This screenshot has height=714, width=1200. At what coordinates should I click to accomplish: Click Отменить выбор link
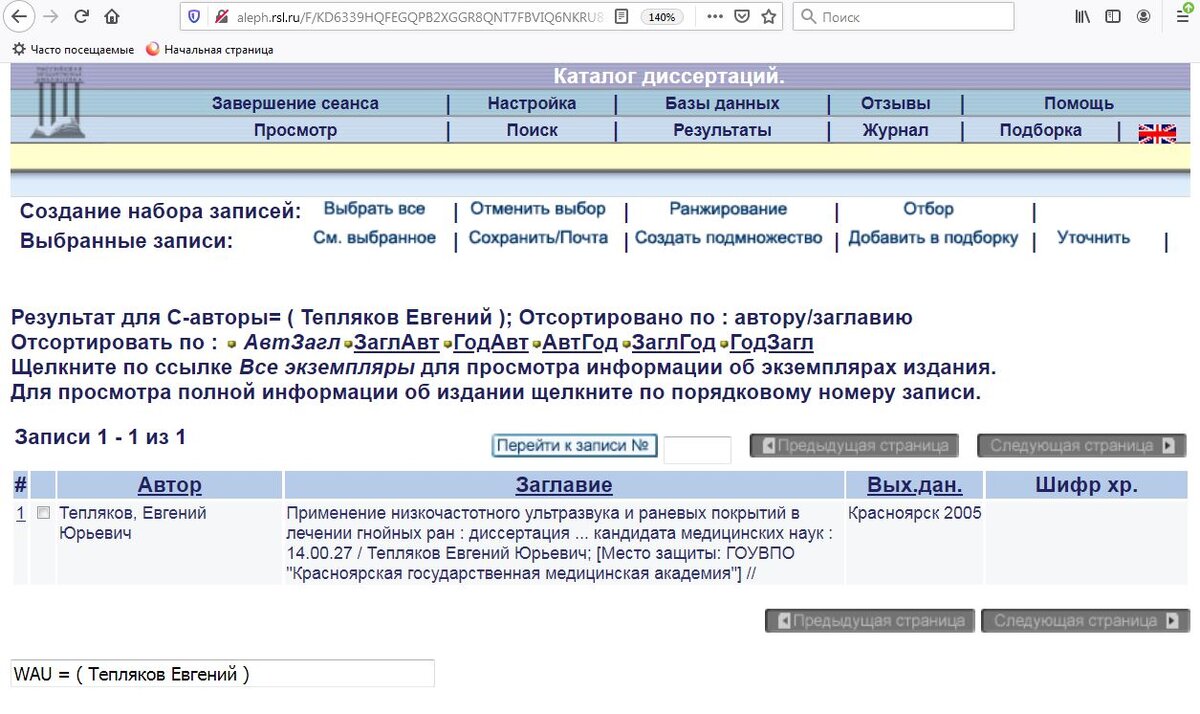coord(538,209)
